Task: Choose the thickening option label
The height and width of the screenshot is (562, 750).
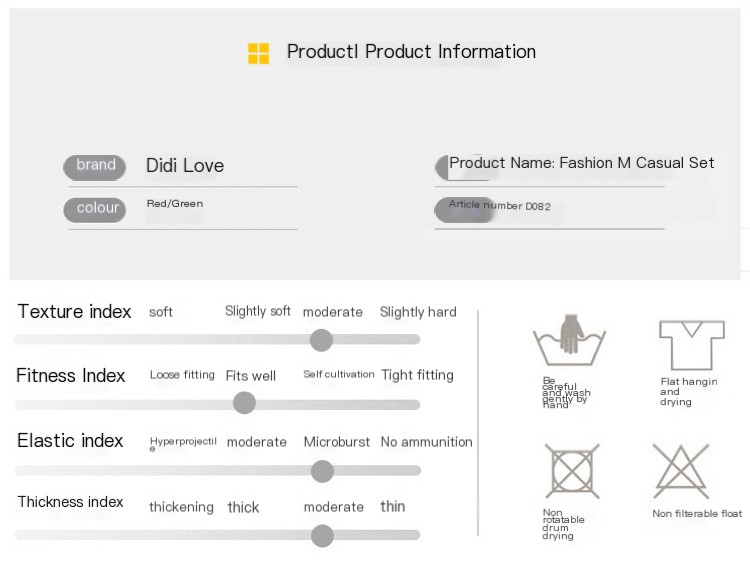Action: (x=181, y=507)
